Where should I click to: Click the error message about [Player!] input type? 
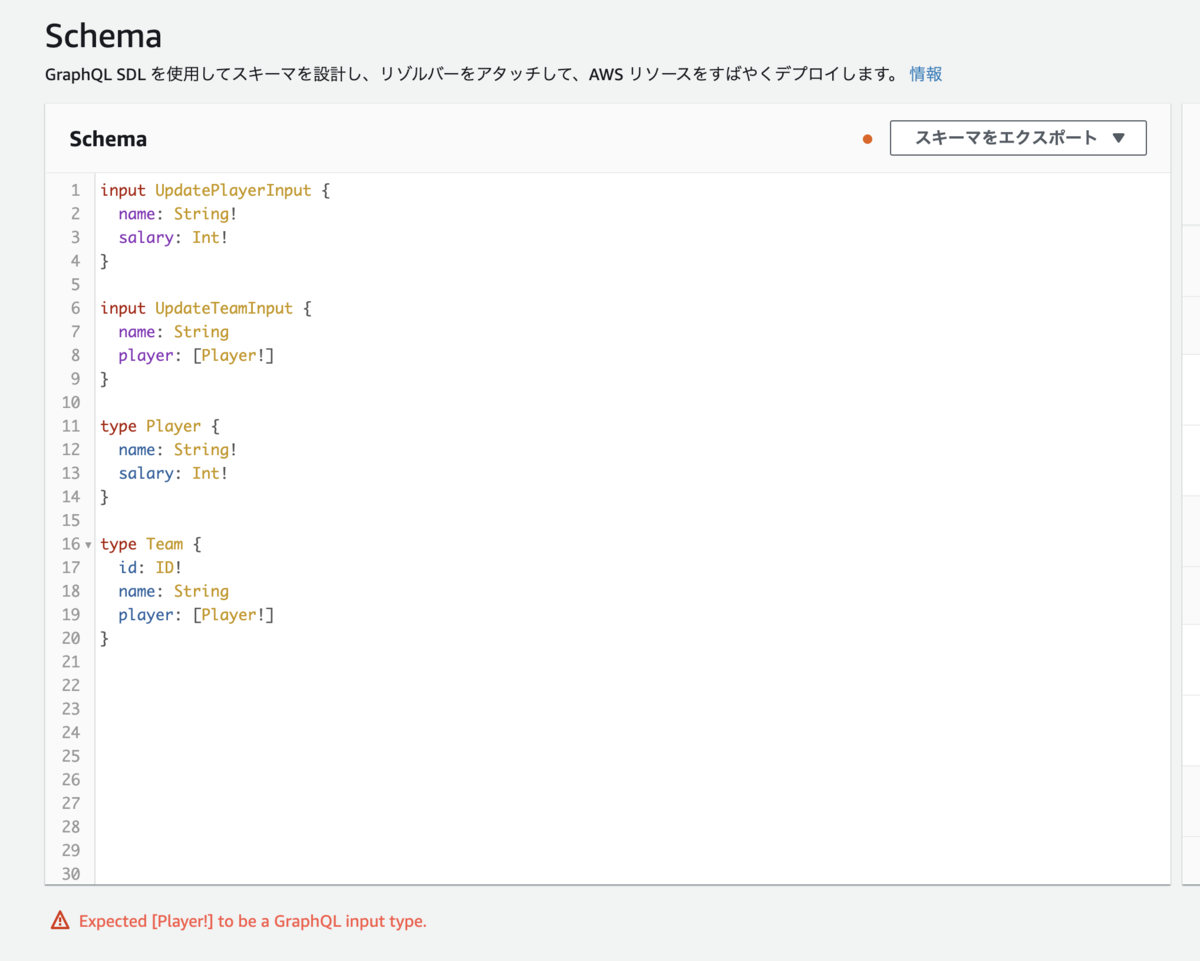(253, 921)
